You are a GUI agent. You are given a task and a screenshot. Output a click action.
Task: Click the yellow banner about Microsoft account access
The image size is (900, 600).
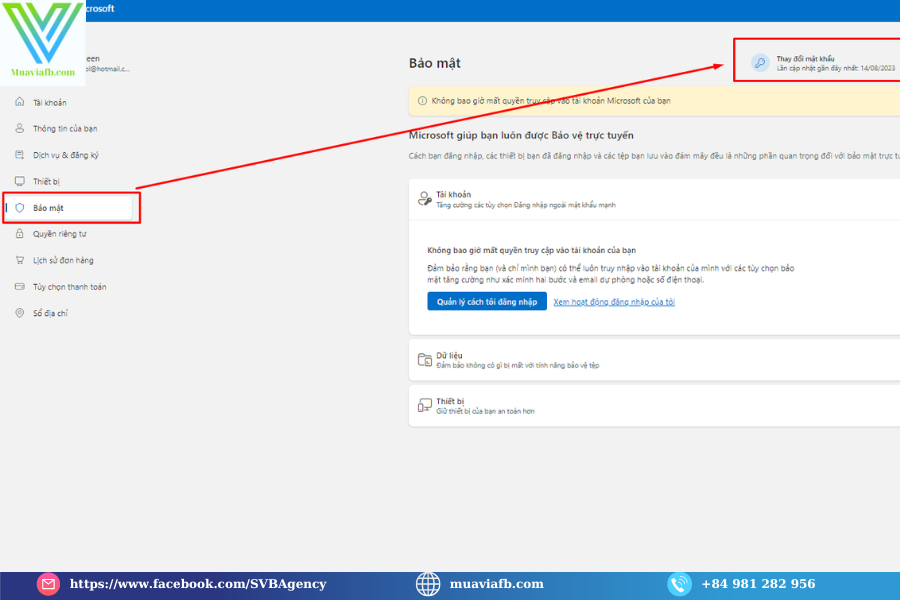(654, 100)
